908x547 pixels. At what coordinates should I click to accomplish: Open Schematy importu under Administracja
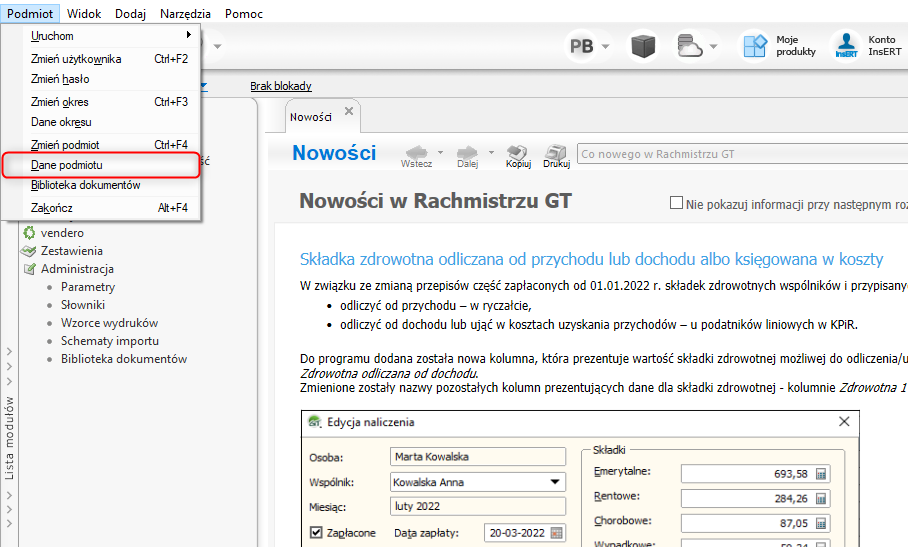110,341
